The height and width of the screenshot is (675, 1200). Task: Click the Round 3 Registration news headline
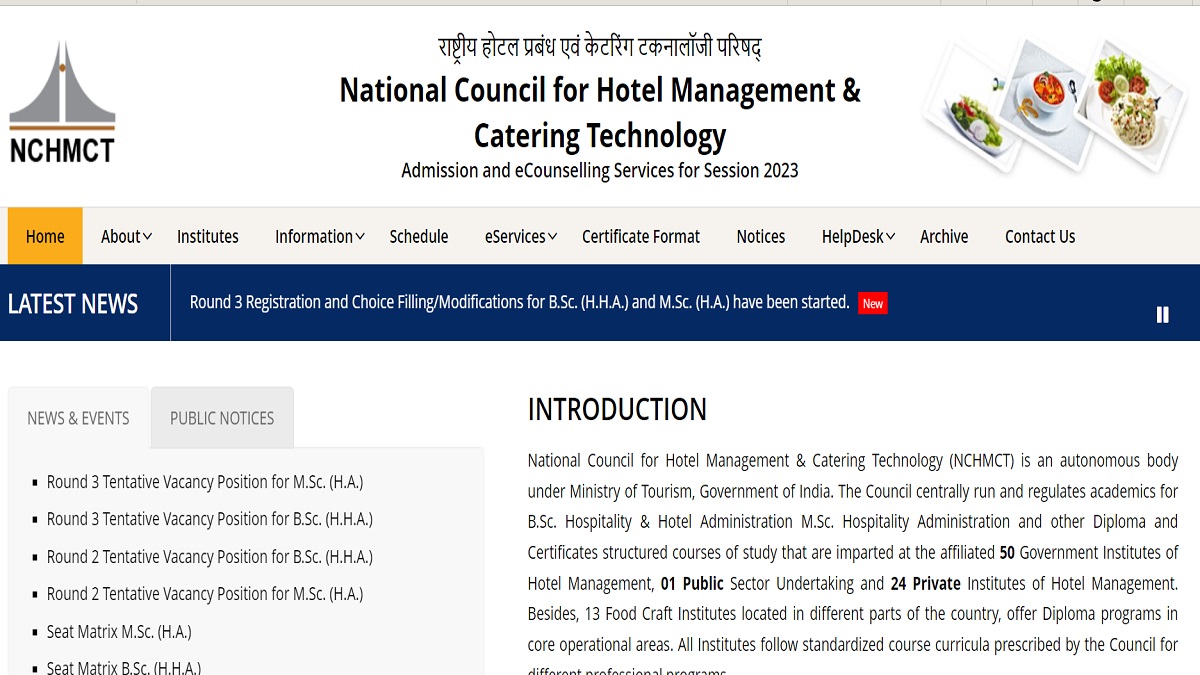click(x=520, y=302)
